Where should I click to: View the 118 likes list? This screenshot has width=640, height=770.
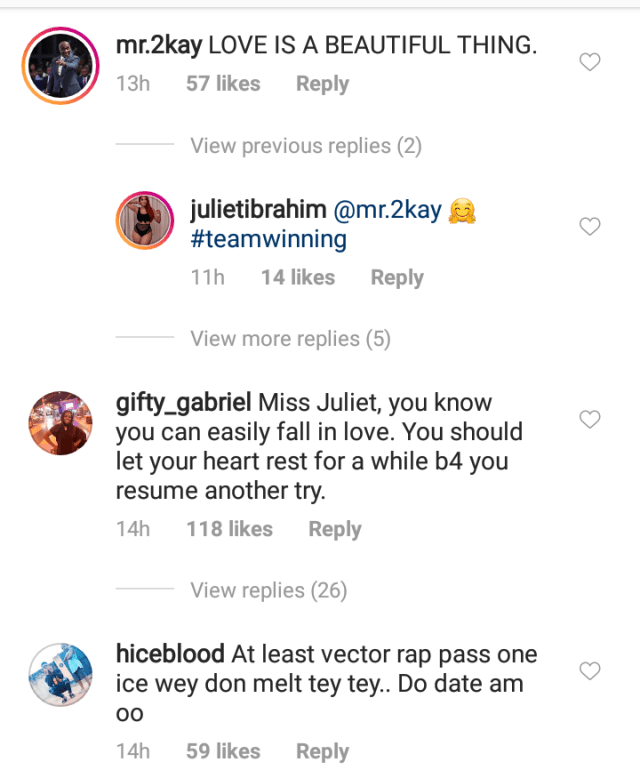(x=229, y=530)
